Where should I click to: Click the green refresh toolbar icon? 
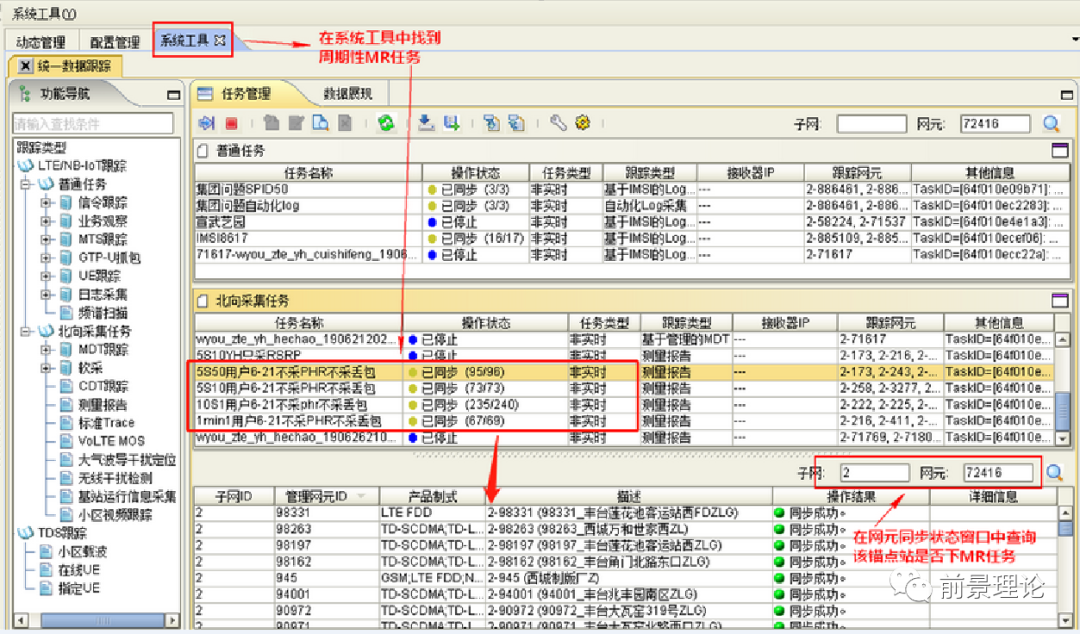click(x=385, y=124)
